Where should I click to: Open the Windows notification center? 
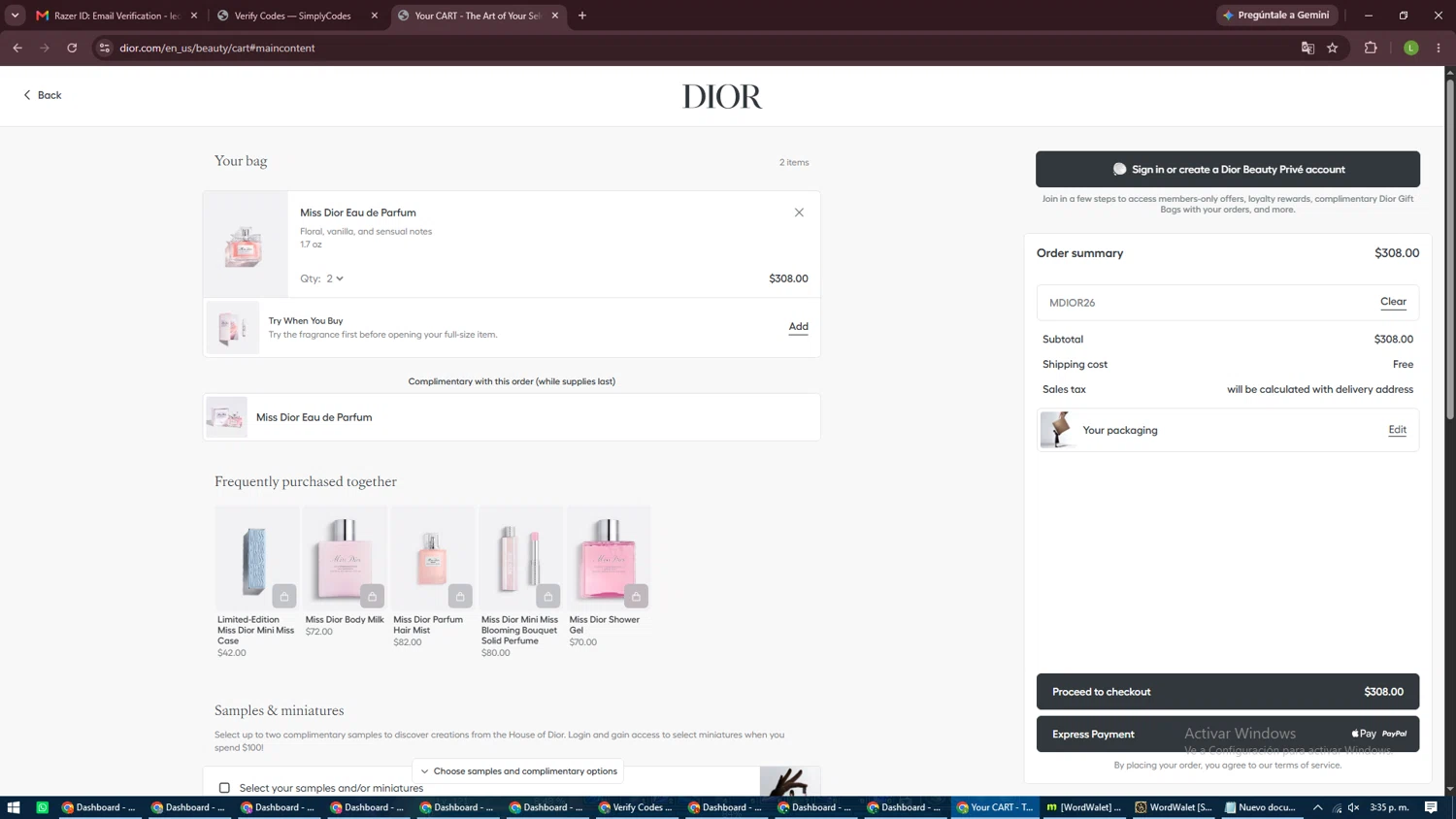(1431, 807)
